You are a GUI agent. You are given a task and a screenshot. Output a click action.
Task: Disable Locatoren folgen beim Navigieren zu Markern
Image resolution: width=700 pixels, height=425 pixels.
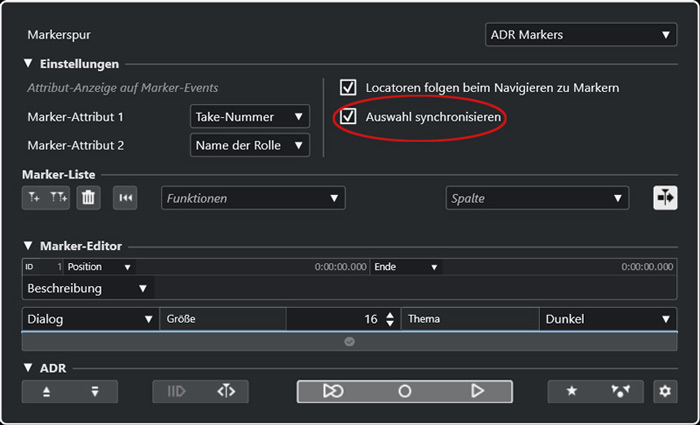[348, 88]
